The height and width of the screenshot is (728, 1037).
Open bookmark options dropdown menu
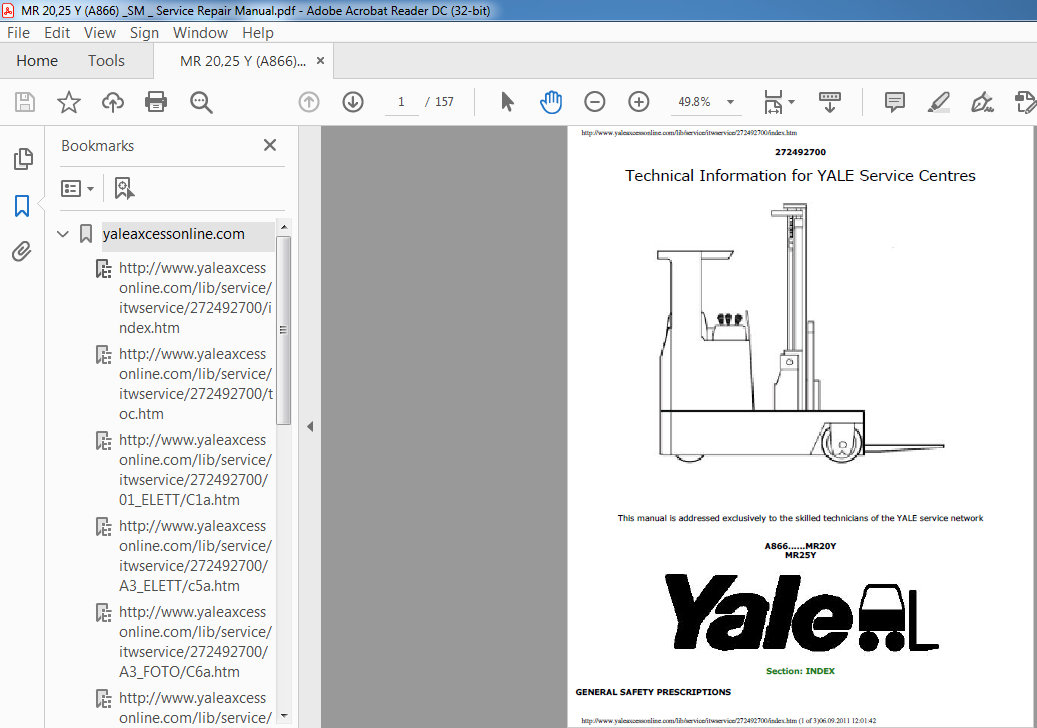[x=77, y=188]
